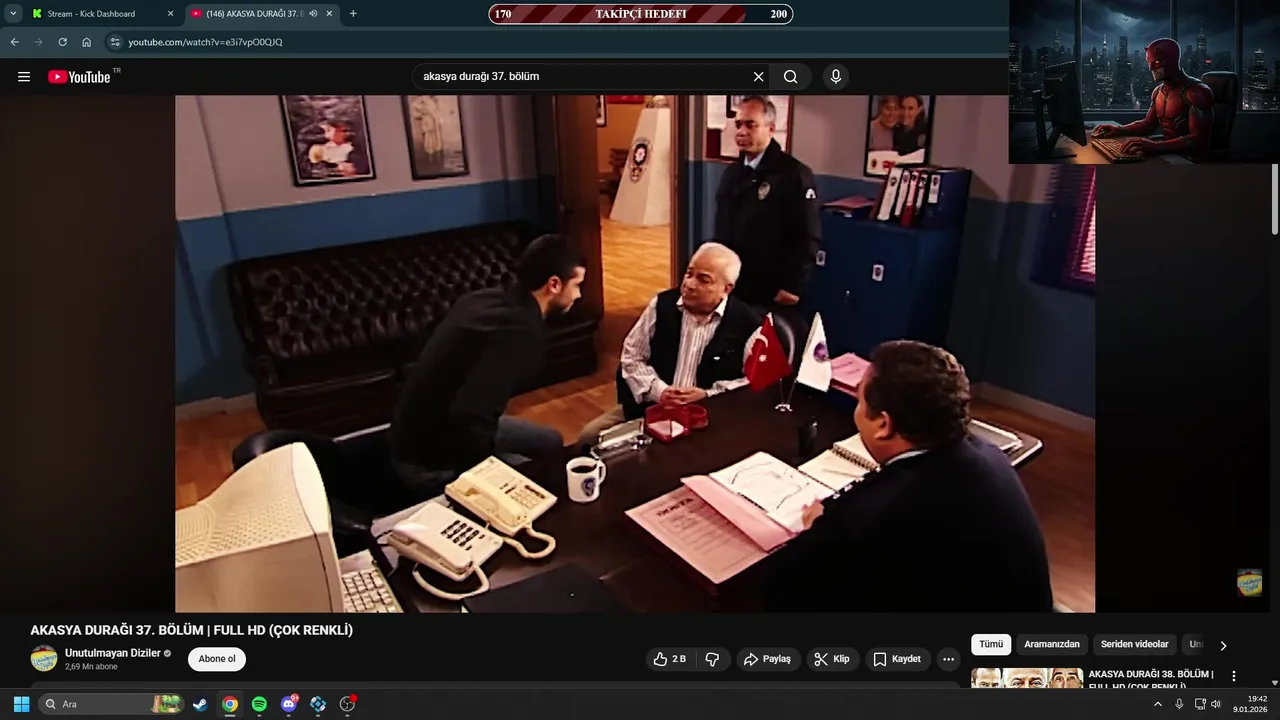The height and width of the screenshot is (720, 1280).
Task: Click the TAKİPÇİ HEDEFI follower goal bar
Action: pos(640,14)
